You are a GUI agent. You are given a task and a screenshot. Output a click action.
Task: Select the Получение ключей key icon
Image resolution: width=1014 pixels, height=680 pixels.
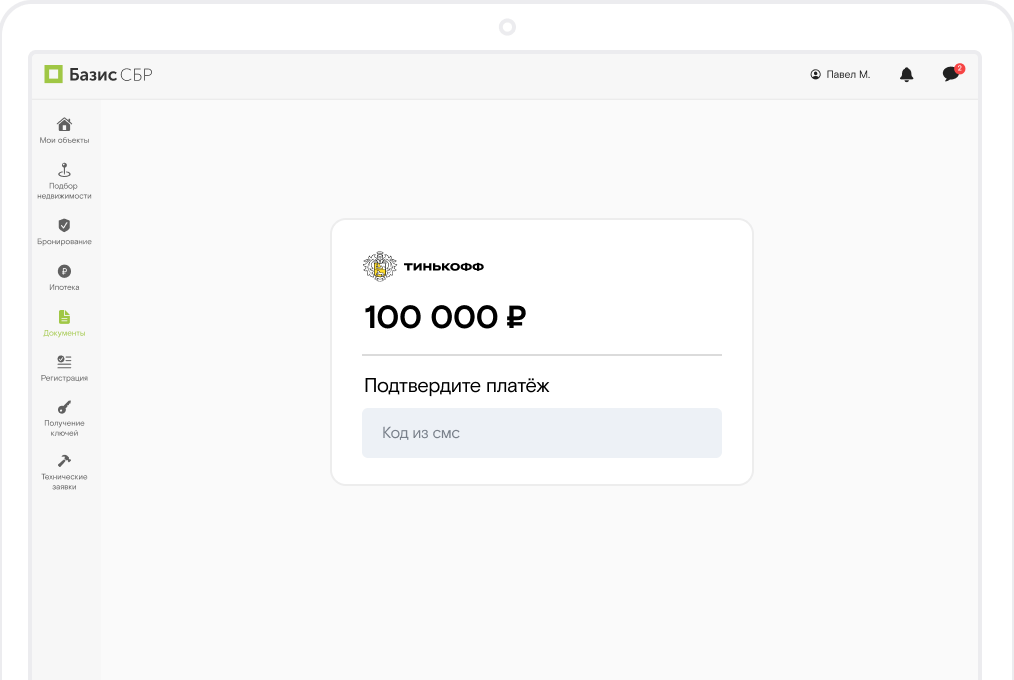coord(64,407)
